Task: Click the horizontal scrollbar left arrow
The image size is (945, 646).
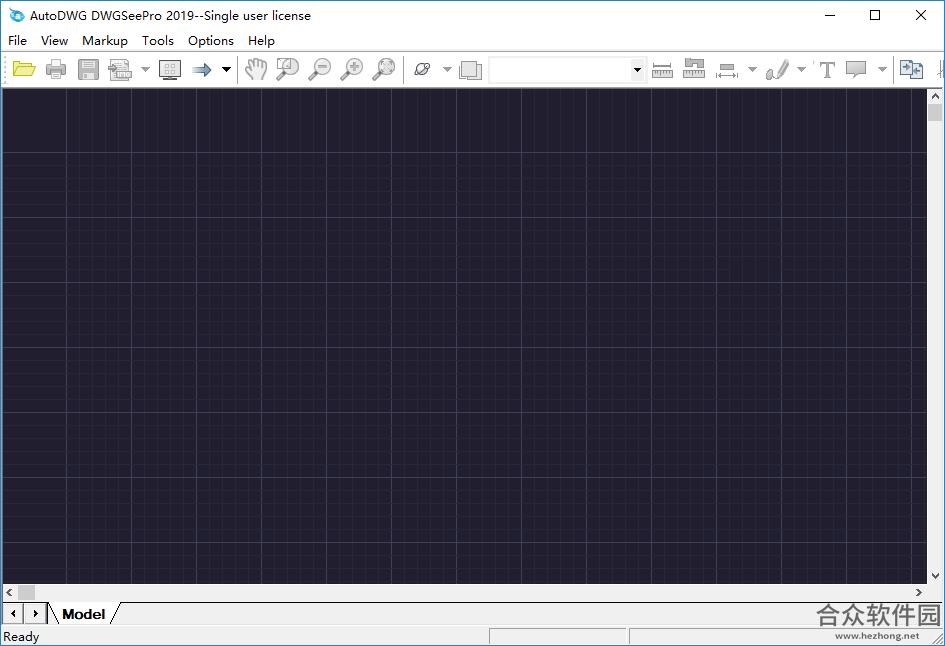Action: coord(9,592)
